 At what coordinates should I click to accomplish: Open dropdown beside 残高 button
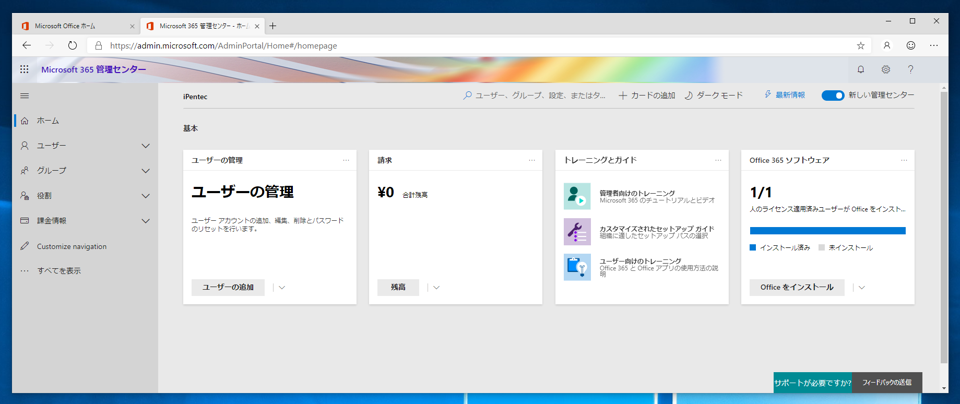[x=437, y=288]
